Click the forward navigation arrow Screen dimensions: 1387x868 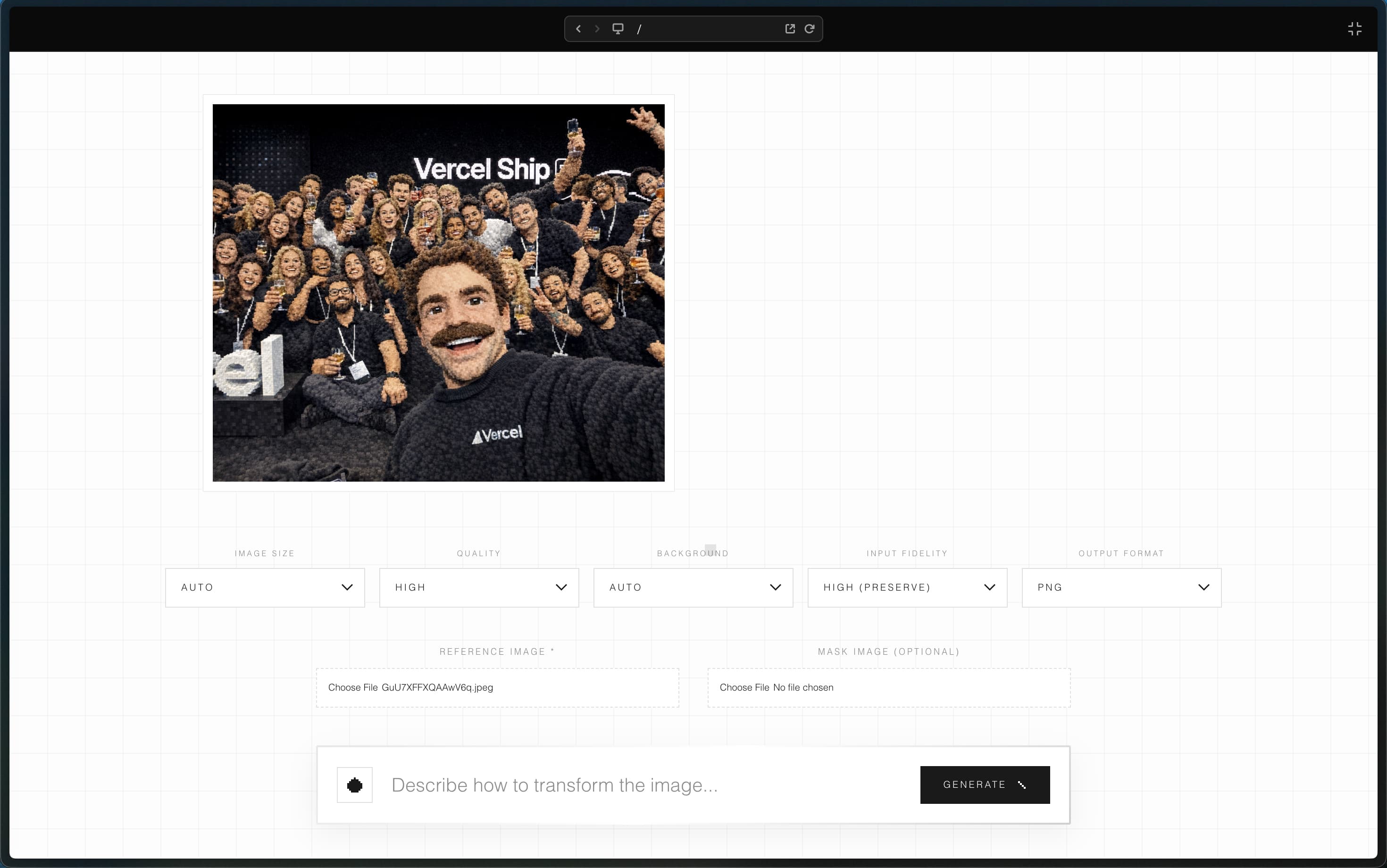click(598, 28)
